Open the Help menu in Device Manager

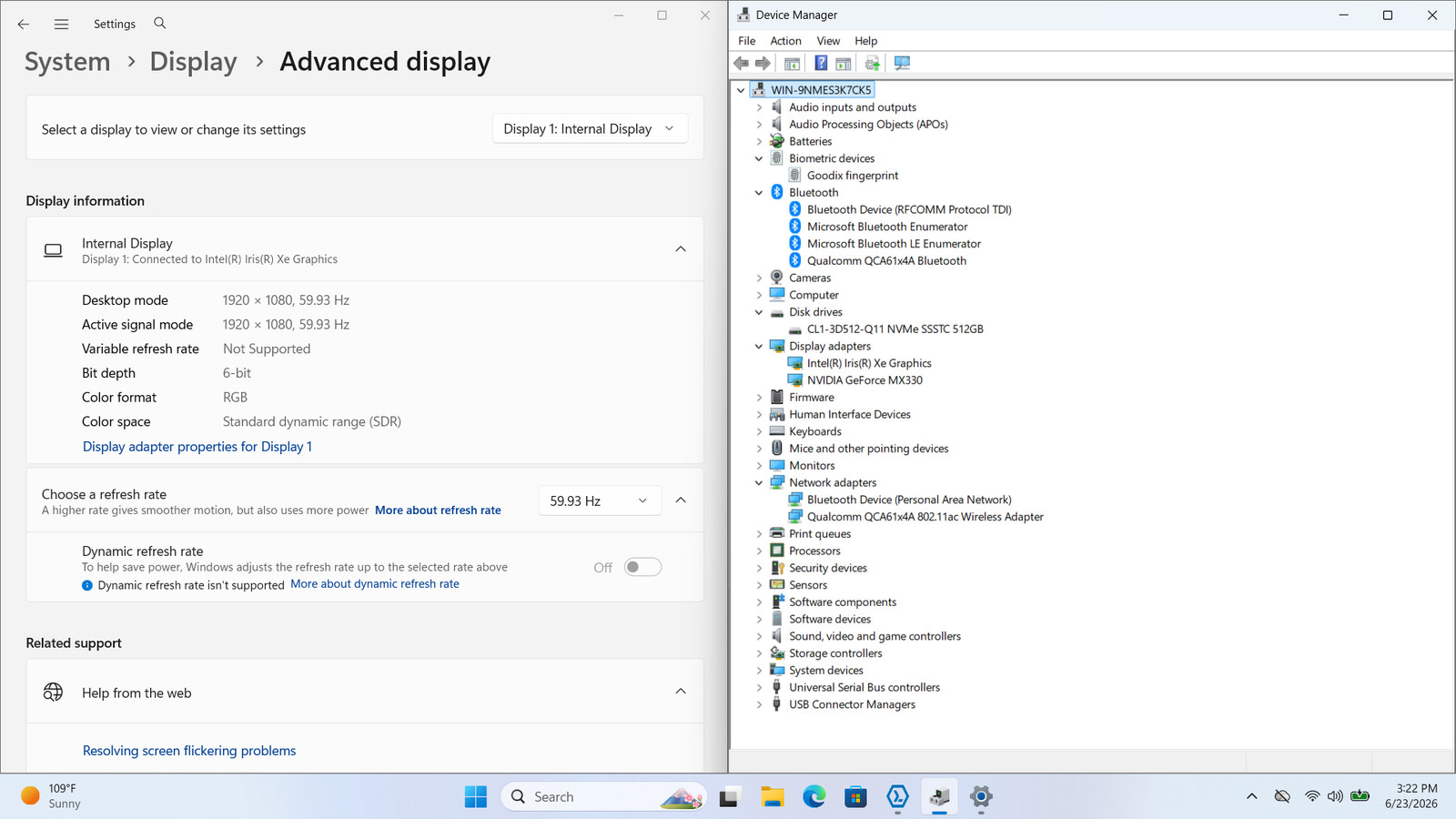865,41
